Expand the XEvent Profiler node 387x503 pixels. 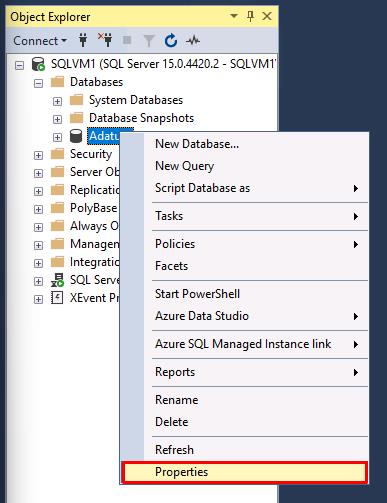tap(39, 299)
